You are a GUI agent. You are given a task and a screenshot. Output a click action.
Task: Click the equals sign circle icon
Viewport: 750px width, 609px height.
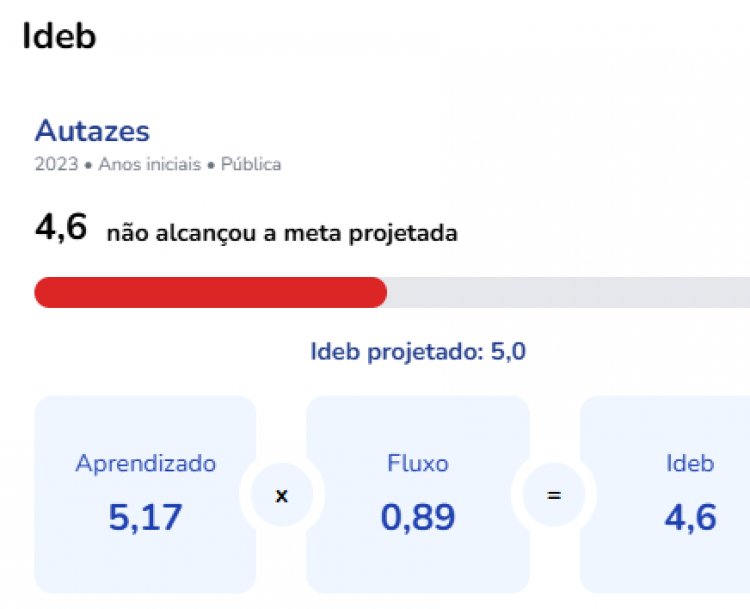click(553, 495)
